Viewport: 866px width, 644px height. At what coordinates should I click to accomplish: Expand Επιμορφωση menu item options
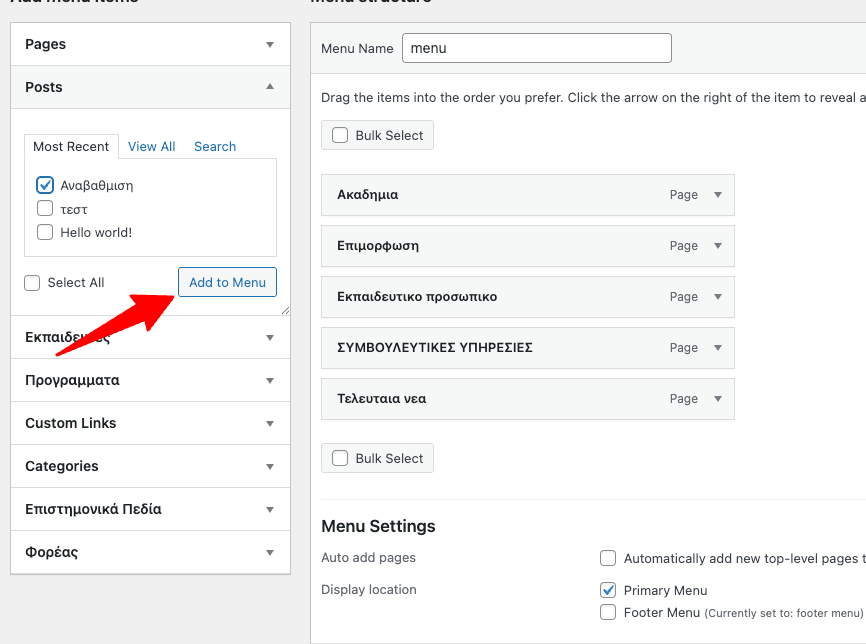[717, 246]
